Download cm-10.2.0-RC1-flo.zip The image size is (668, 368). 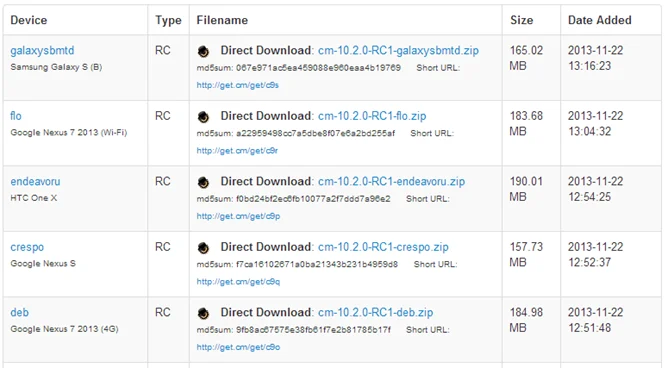click(372, 116)
